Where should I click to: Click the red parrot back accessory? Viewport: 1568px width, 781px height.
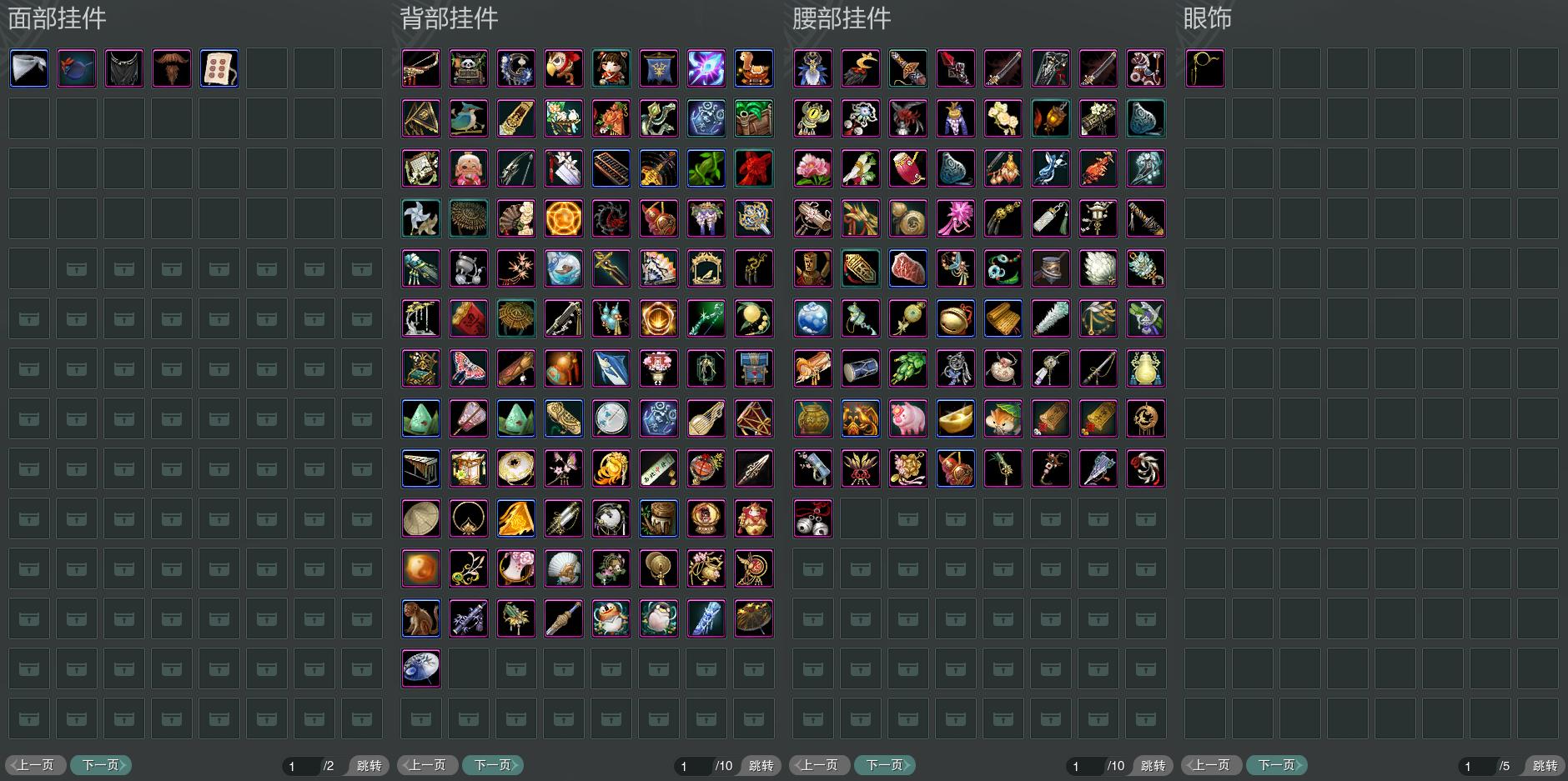(564, 68)
